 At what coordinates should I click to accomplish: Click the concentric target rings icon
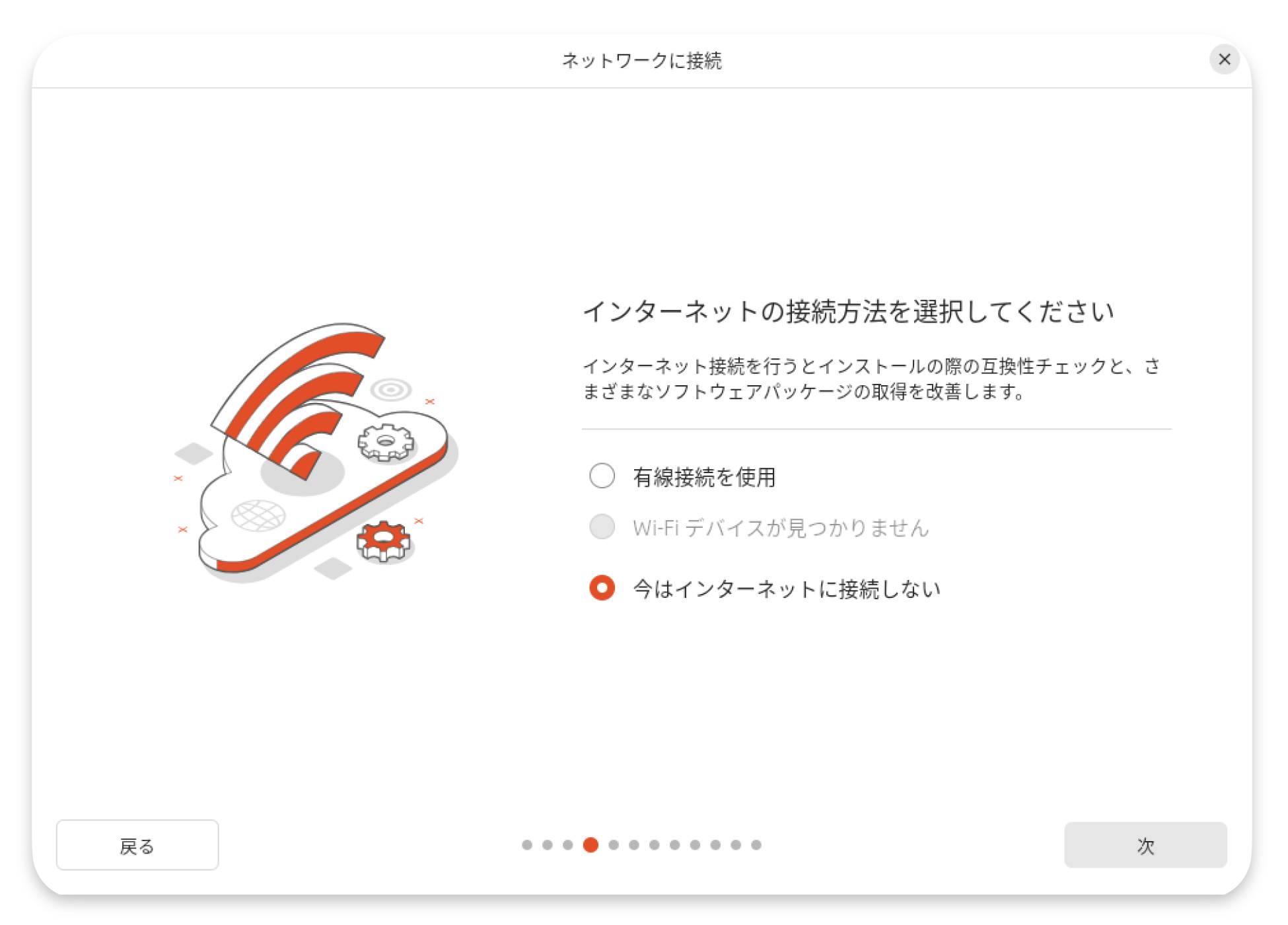click(x=390, y=389)
